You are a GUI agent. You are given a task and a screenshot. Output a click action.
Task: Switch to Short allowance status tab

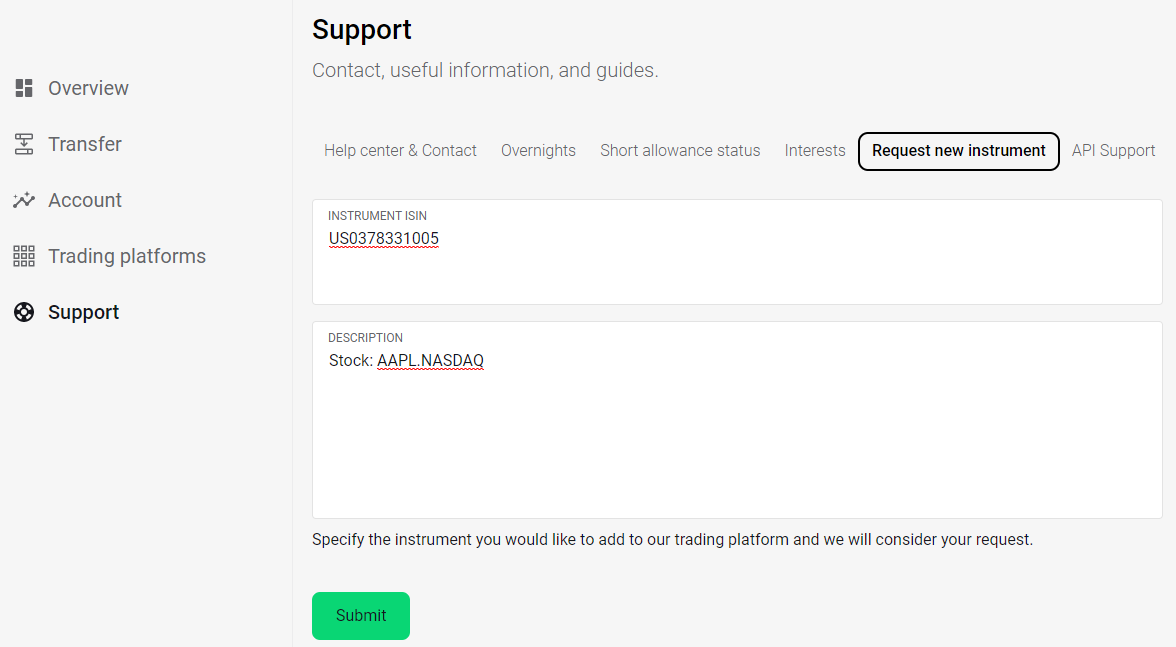(x=680, y=151)
